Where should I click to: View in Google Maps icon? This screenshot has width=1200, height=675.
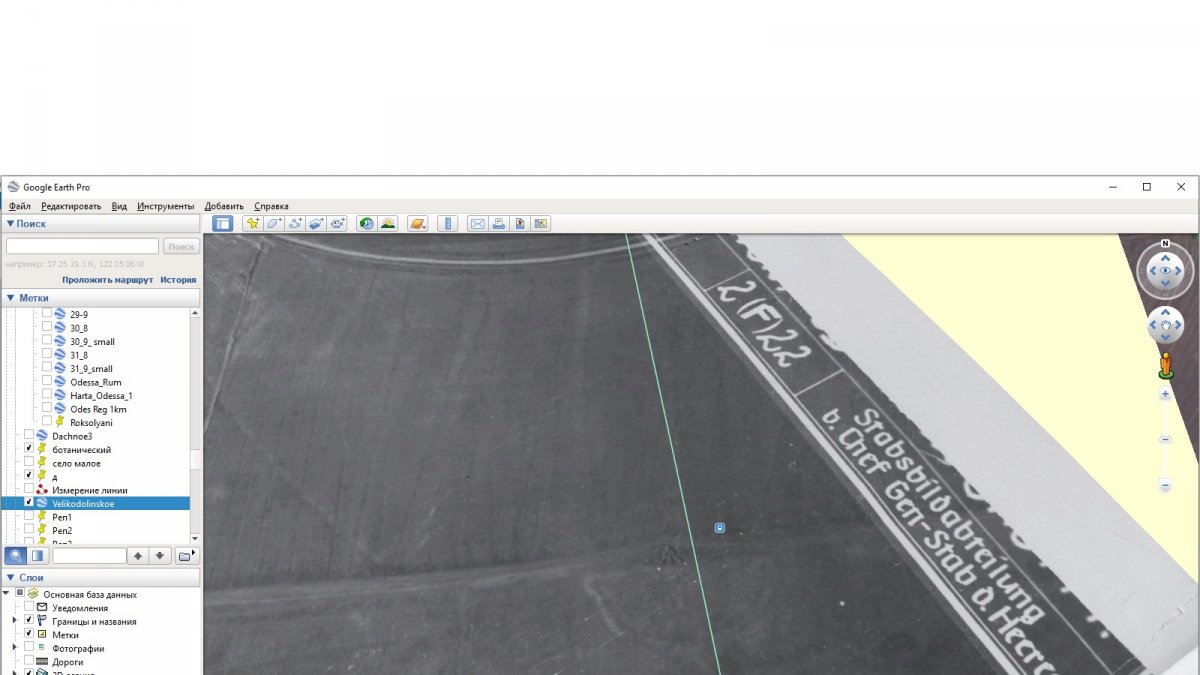point(541,224)
